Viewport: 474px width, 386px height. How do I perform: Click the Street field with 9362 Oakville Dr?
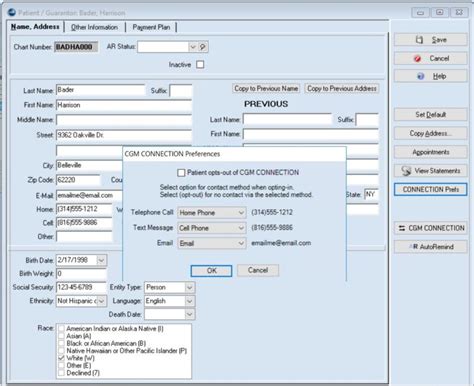(124, 135)
